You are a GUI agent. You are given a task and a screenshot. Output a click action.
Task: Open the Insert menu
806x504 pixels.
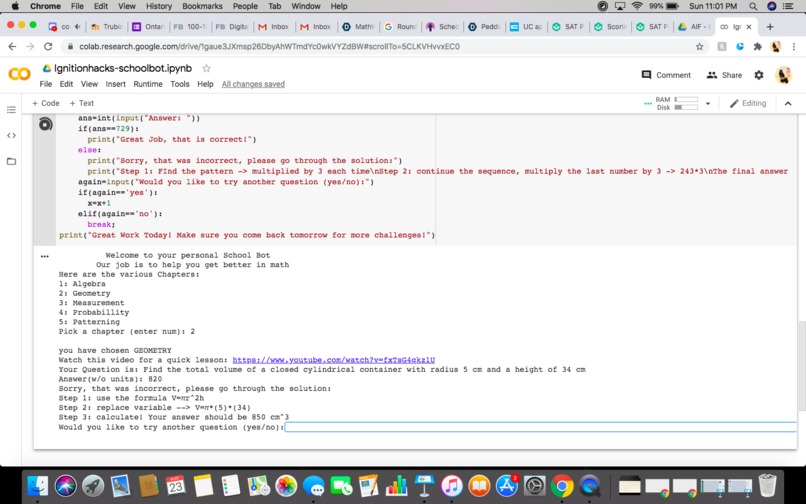[x=116, y=84]
